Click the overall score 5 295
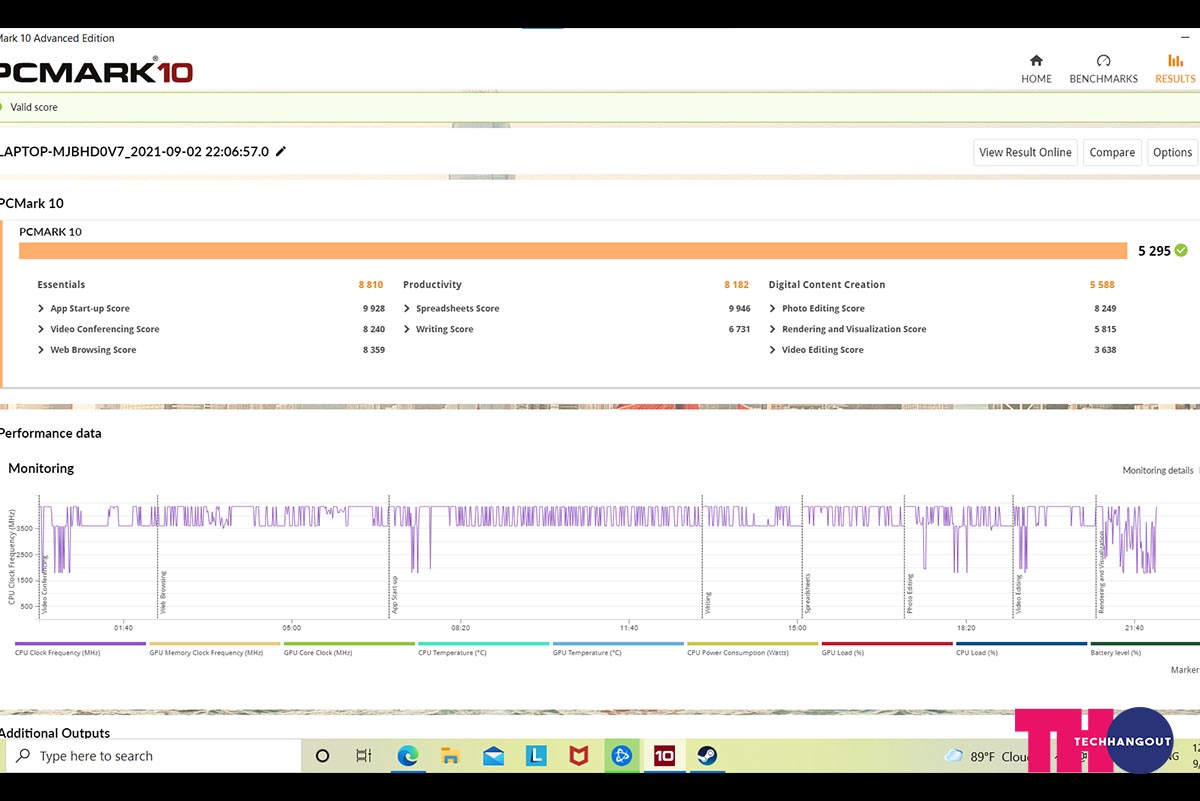 click(x=1154, y=251)
